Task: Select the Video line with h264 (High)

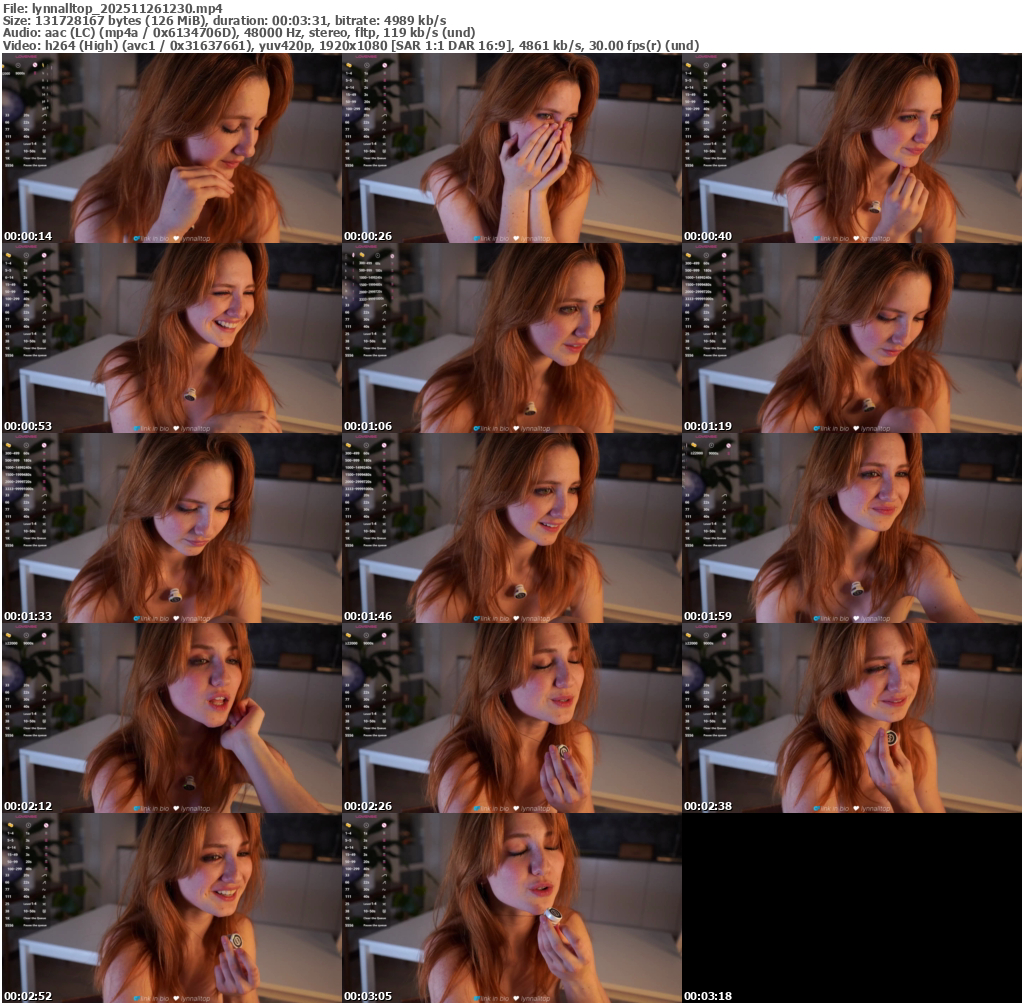Action: point(351,46)
